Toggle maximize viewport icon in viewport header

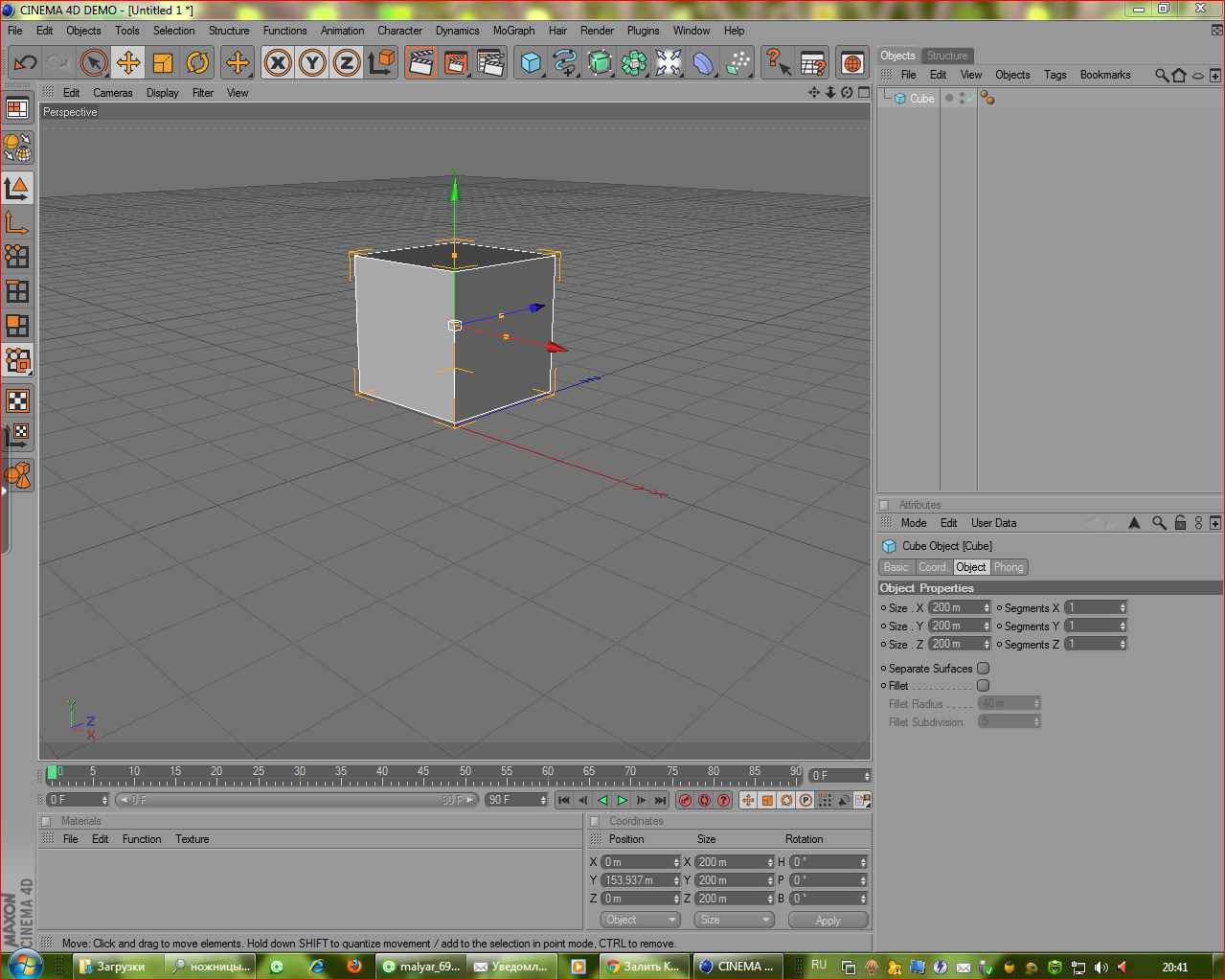tap(863, 93)
